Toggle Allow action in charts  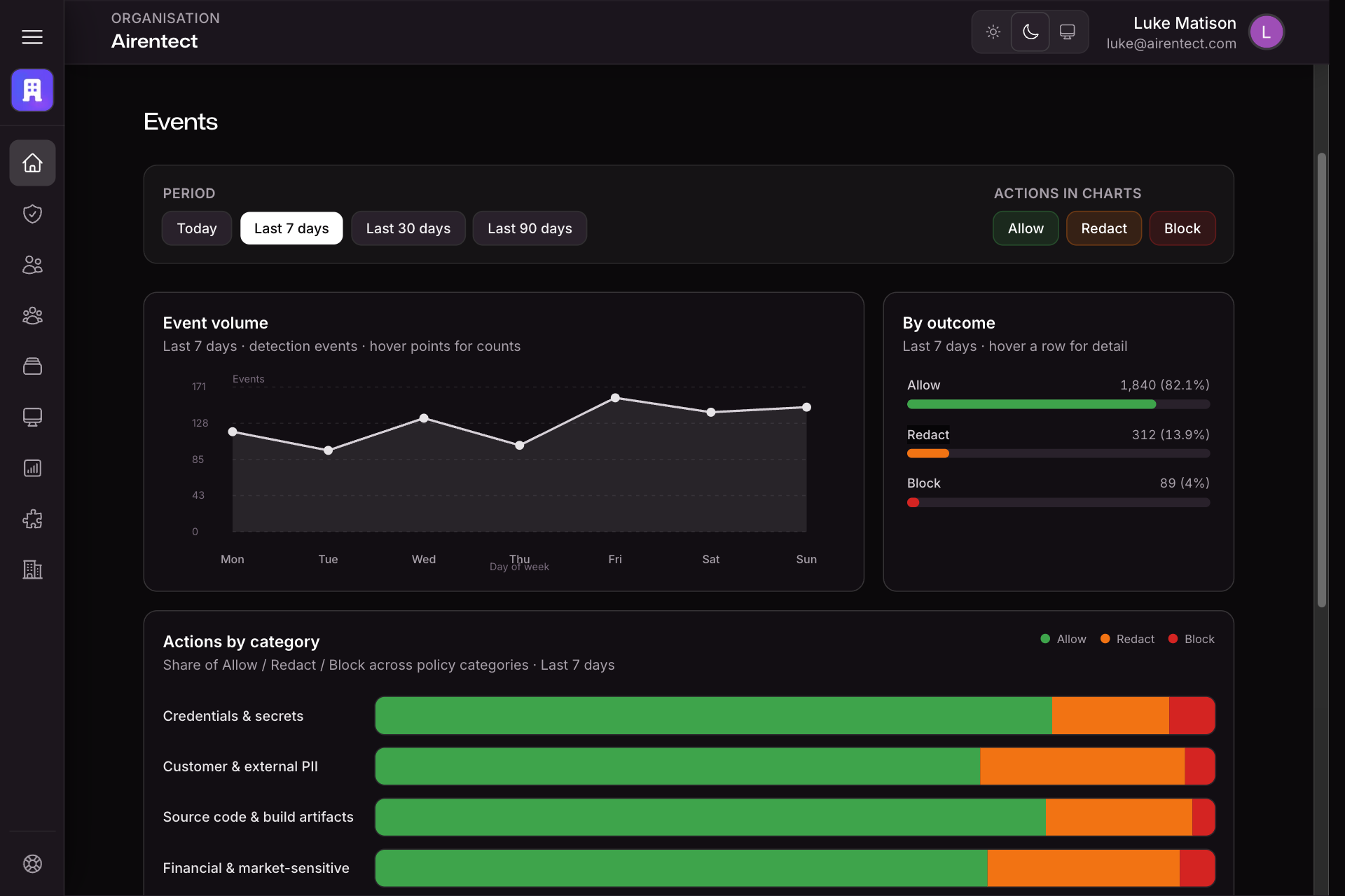[1025, 228]
